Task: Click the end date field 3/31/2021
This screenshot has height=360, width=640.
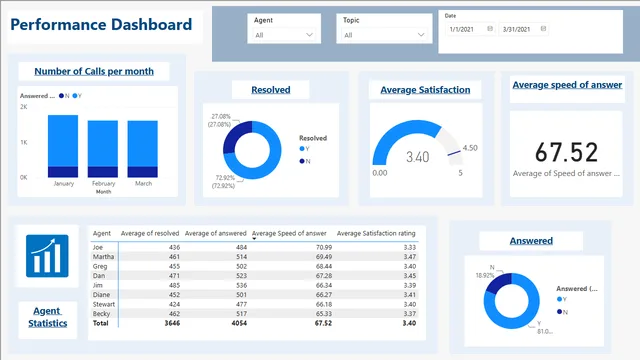Action: (523, 29)
